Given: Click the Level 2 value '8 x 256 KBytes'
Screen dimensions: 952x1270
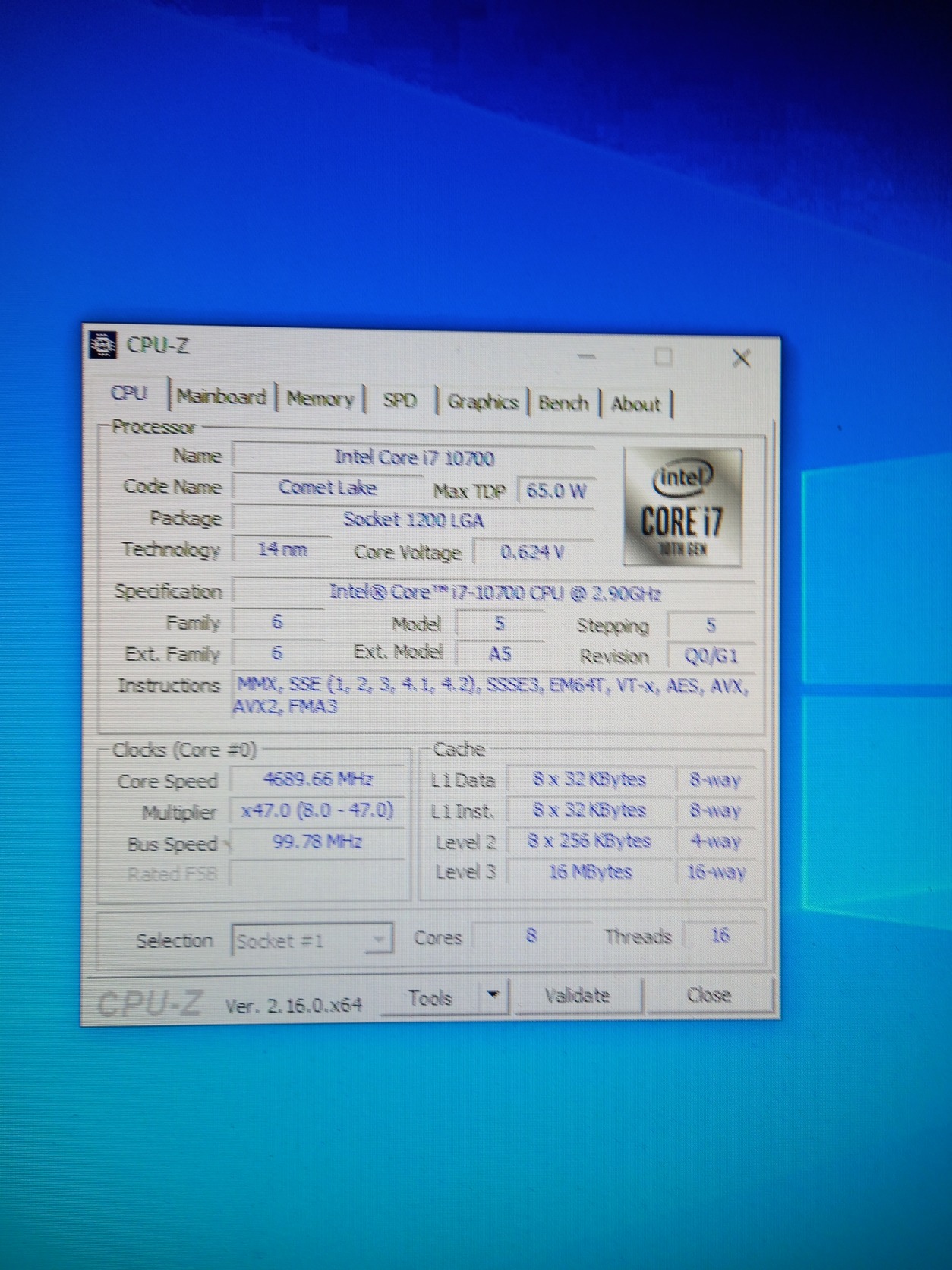Looking at the screenshot, I should [x=590, y=841].
